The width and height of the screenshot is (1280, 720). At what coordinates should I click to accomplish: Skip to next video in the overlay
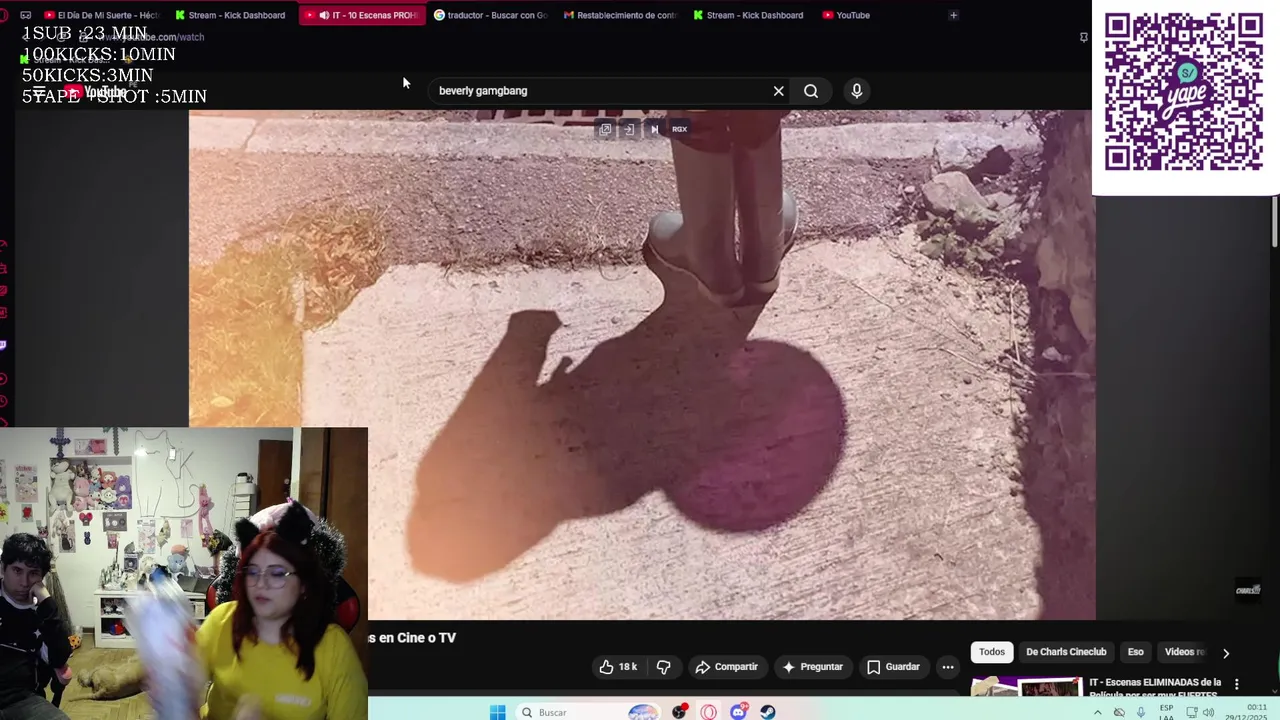pos(654,129)
